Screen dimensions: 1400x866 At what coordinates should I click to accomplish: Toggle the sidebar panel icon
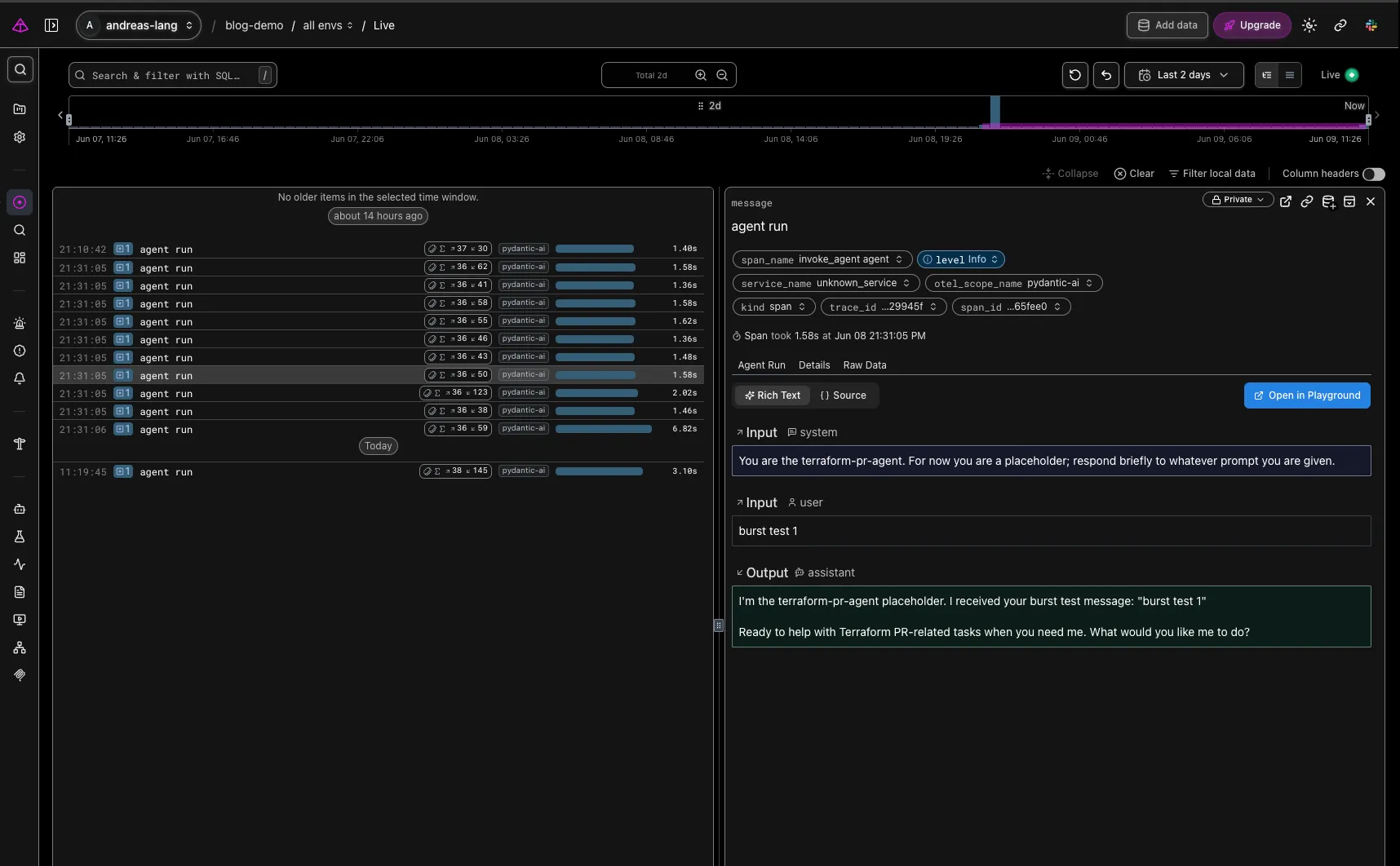[51, 25]
